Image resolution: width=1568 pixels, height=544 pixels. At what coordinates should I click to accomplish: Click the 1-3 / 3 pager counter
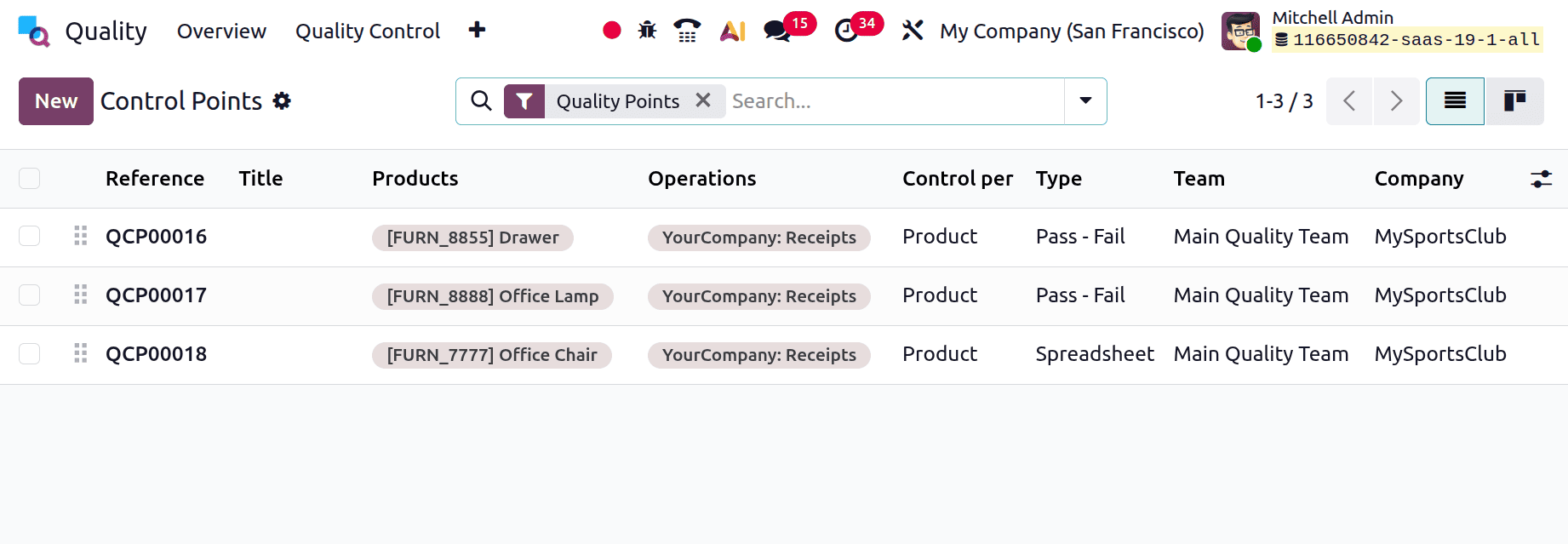(1284, 101)
